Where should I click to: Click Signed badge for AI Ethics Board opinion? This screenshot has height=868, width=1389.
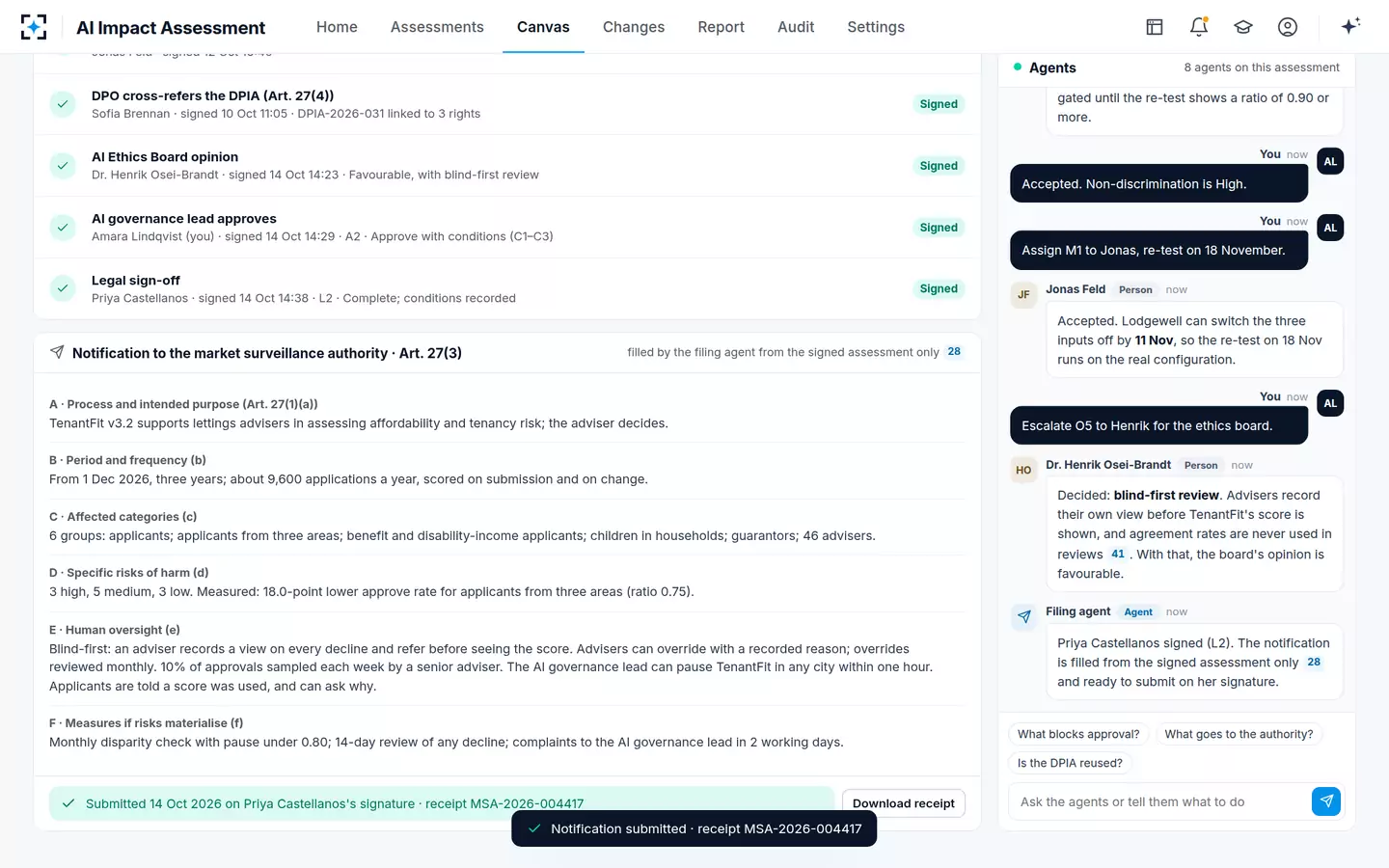click(939, 166)
